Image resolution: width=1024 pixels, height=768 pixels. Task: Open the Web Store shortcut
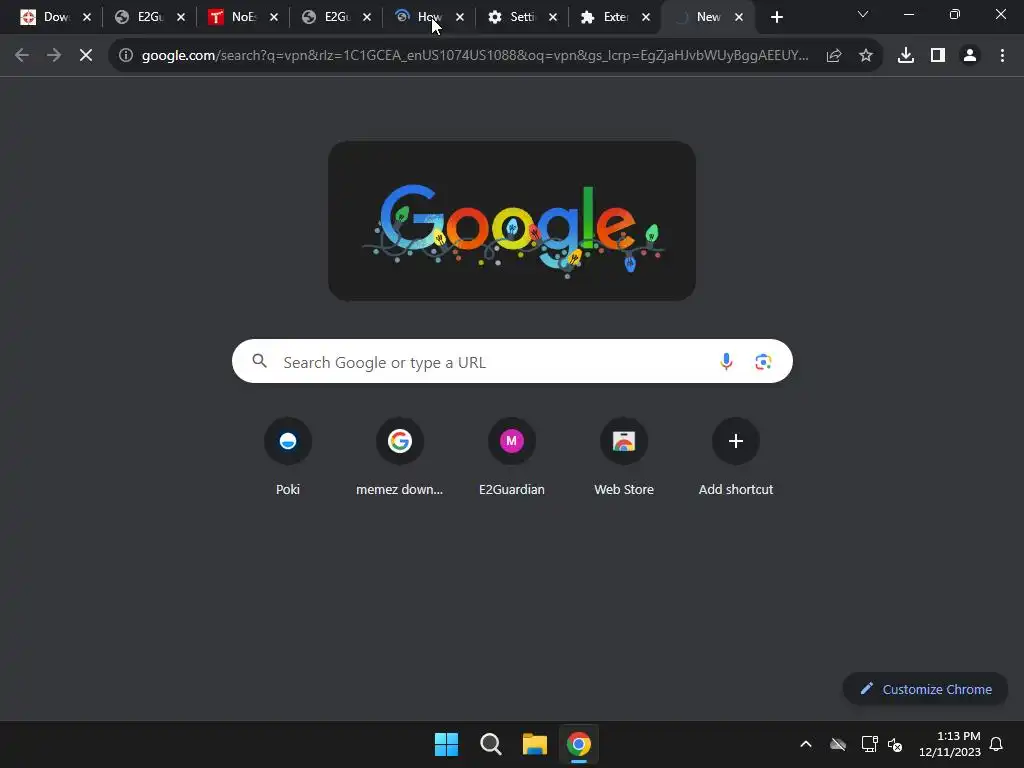coord(624,457)
